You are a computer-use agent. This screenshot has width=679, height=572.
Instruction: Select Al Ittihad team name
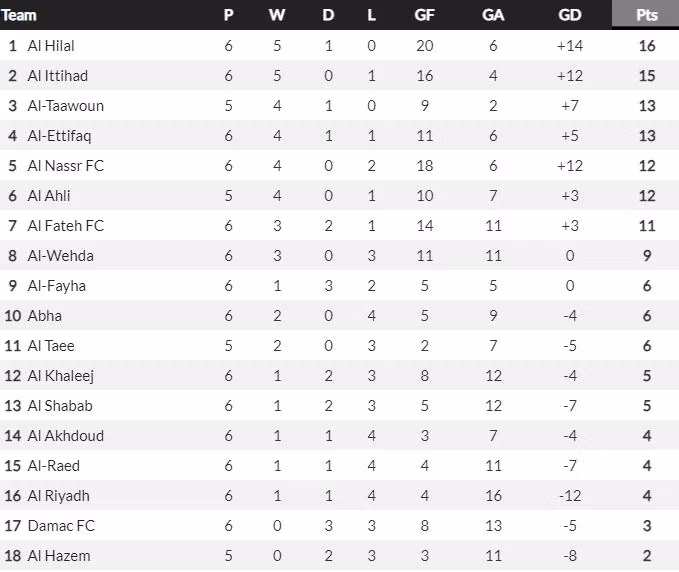56,76
